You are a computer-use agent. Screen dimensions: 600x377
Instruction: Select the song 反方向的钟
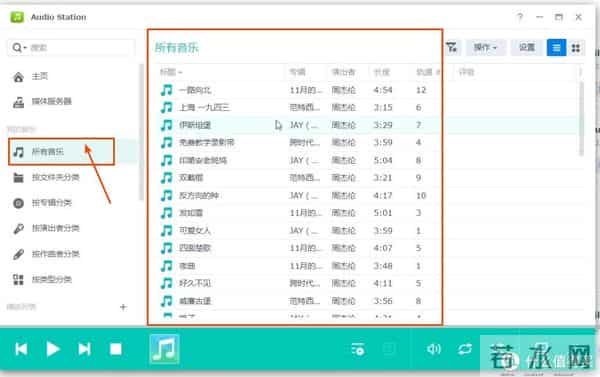click(x=199, y=196)
